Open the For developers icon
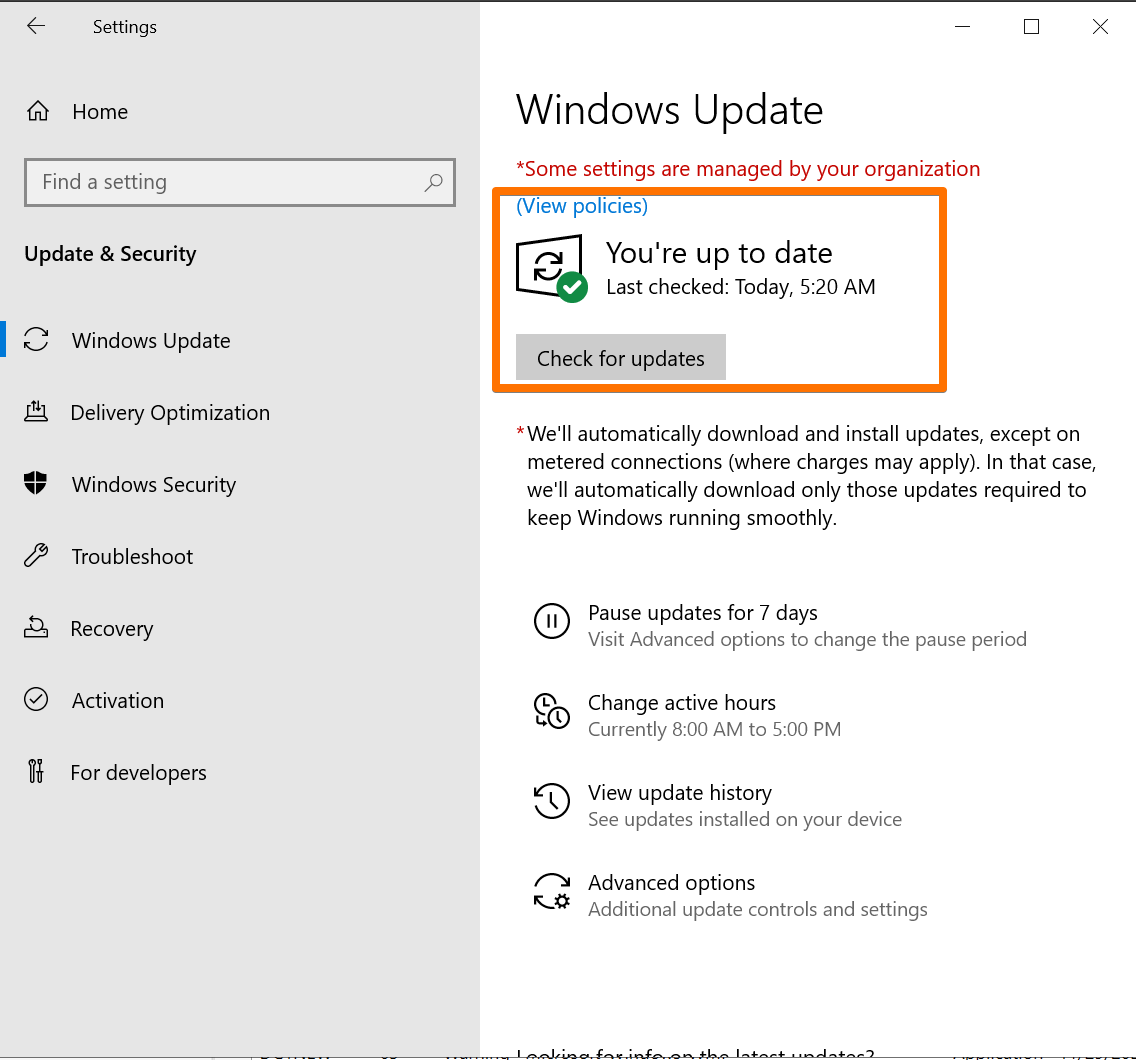This screenshot has width=1136, height=1060. (37, 772)
